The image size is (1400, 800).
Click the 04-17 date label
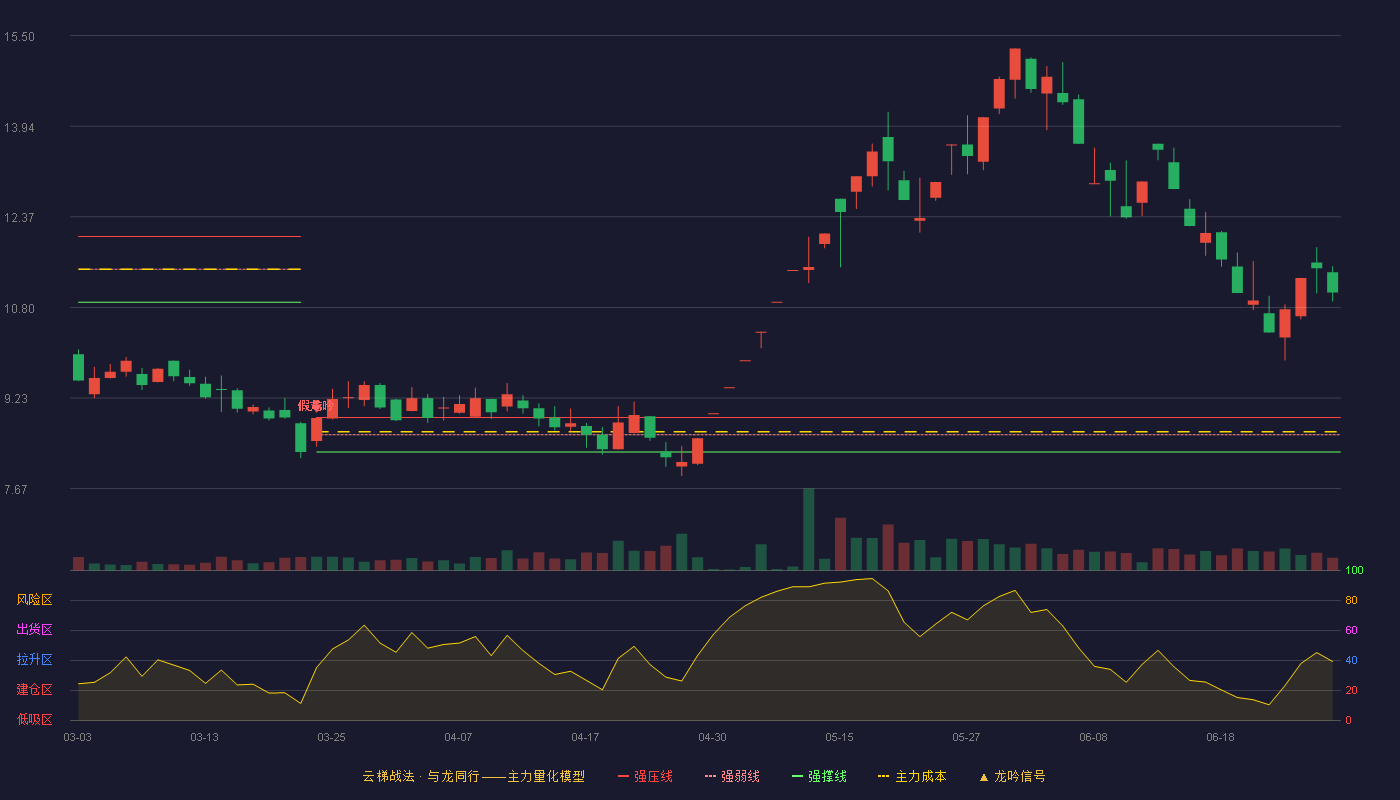click(x=585, y=737)
